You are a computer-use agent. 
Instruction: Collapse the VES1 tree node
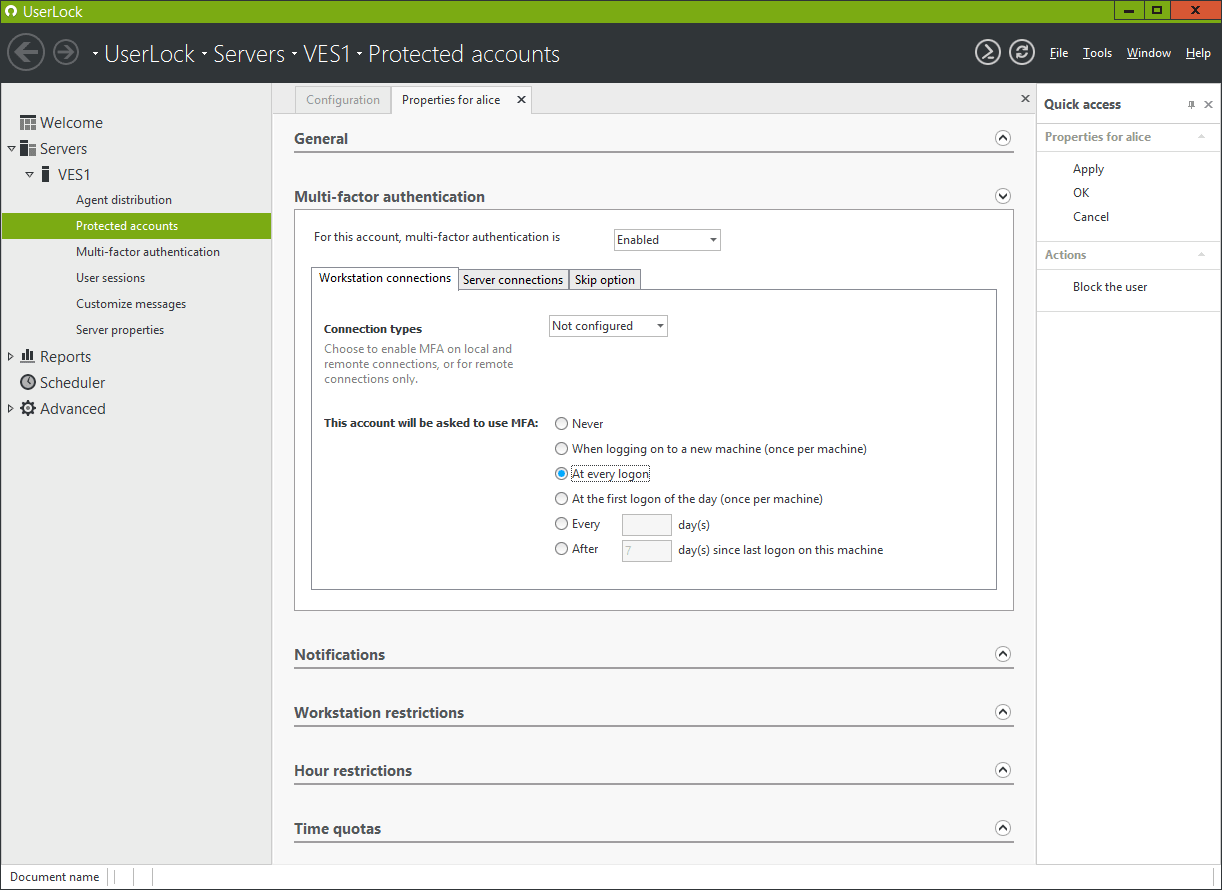(30, 175)
